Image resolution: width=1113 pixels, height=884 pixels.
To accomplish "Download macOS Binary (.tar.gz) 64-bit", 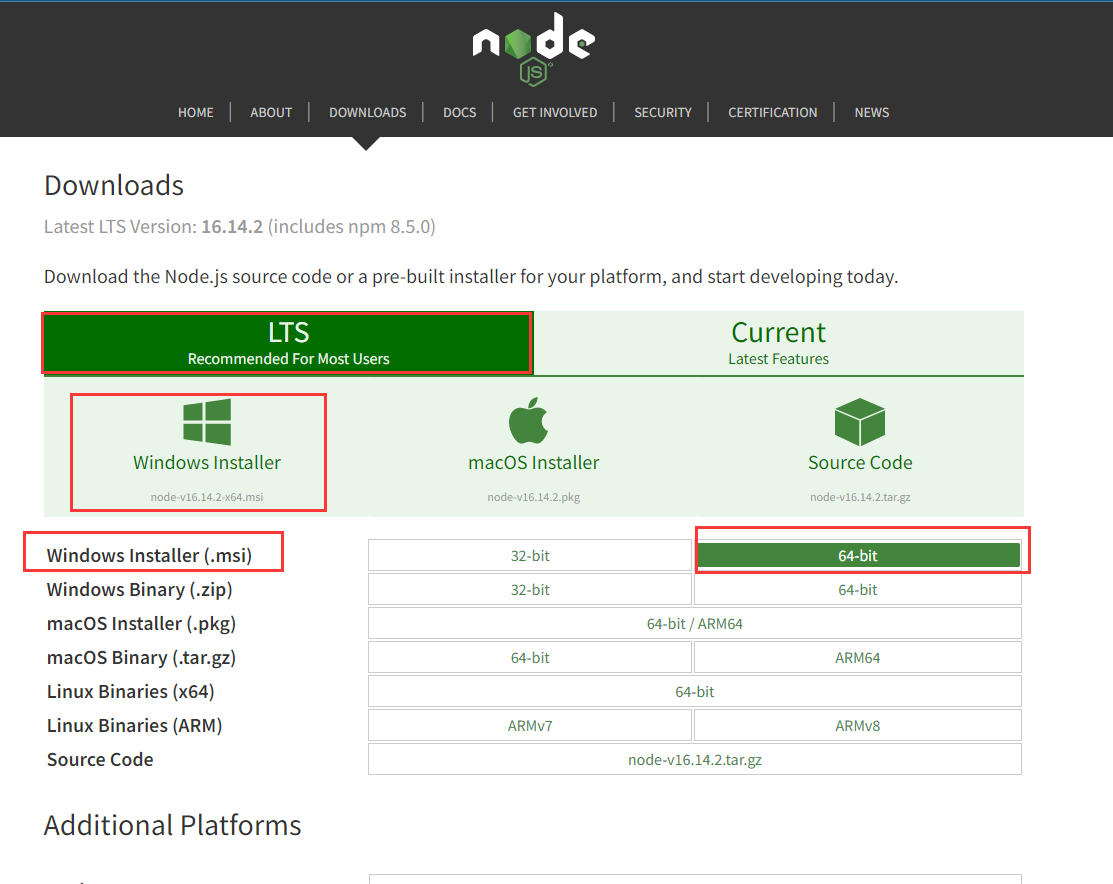I will tap(530, 657).
